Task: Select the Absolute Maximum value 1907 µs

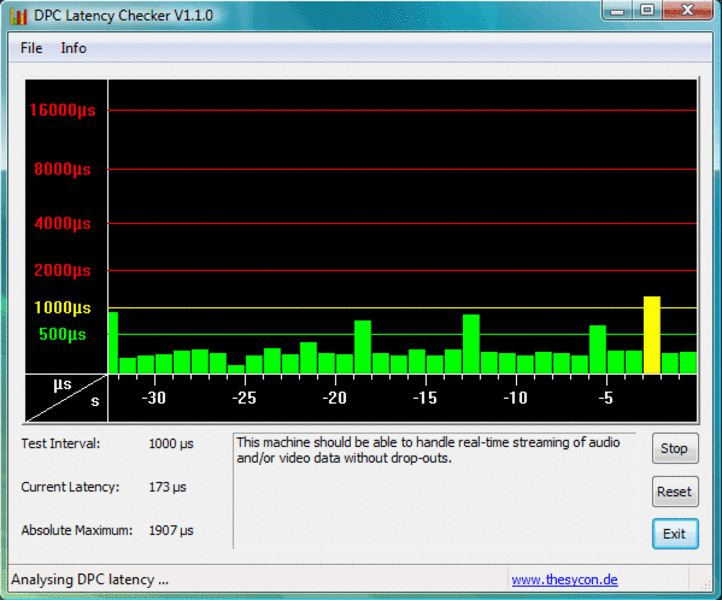Action: [171, 530]
